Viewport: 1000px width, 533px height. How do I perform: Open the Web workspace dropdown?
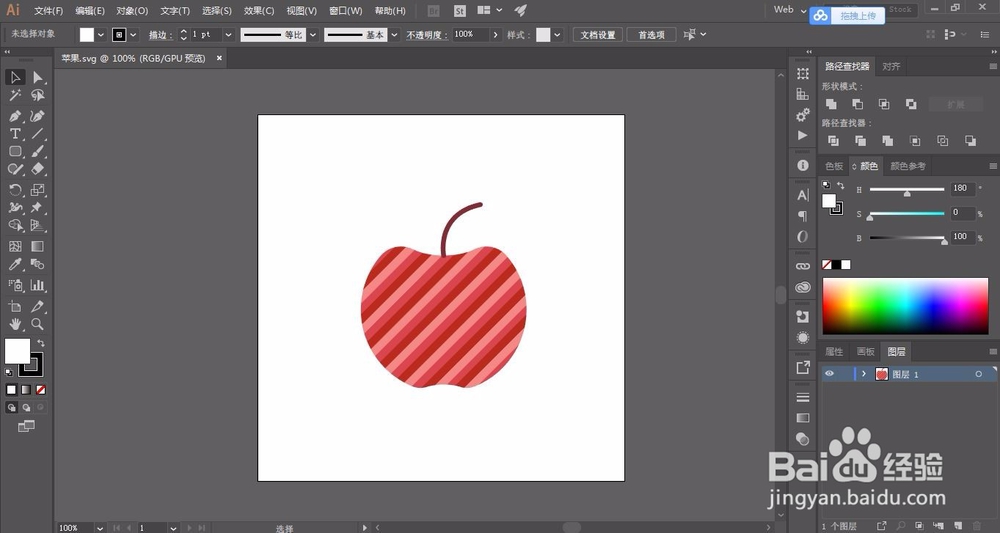point(790,10)
